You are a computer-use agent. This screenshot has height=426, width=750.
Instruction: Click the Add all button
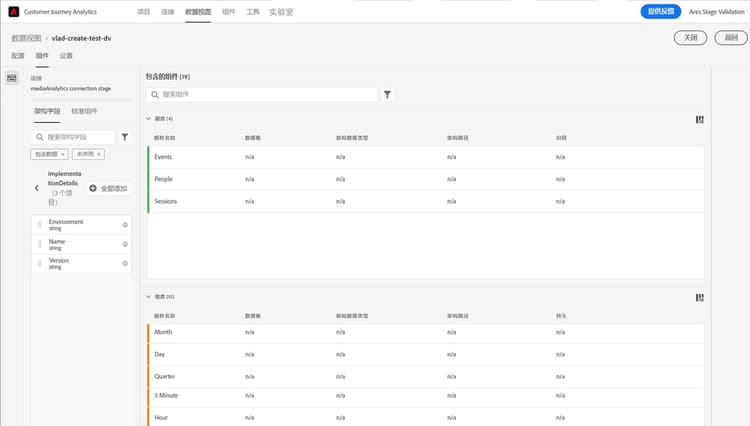coord(109,188)
